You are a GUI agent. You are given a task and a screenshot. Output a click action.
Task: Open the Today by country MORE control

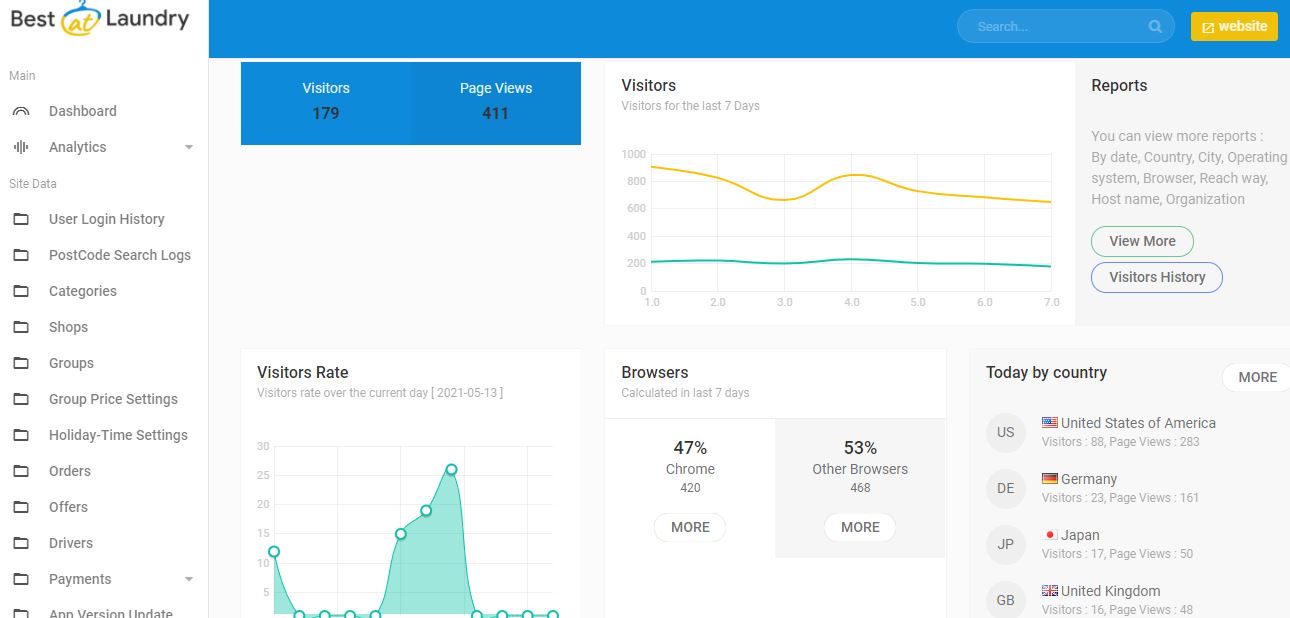(x=1256, y=377)
